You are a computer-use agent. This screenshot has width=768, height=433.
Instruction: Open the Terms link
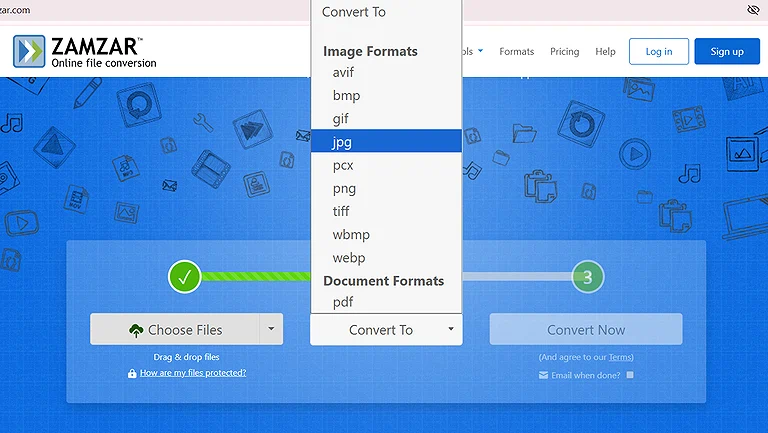point(620,357)
